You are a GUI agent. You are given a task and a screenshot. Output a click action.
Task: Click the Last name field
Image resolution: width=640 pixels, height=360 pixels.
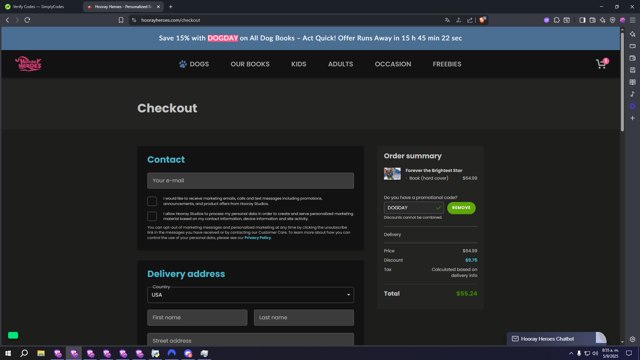coord(304,317)
